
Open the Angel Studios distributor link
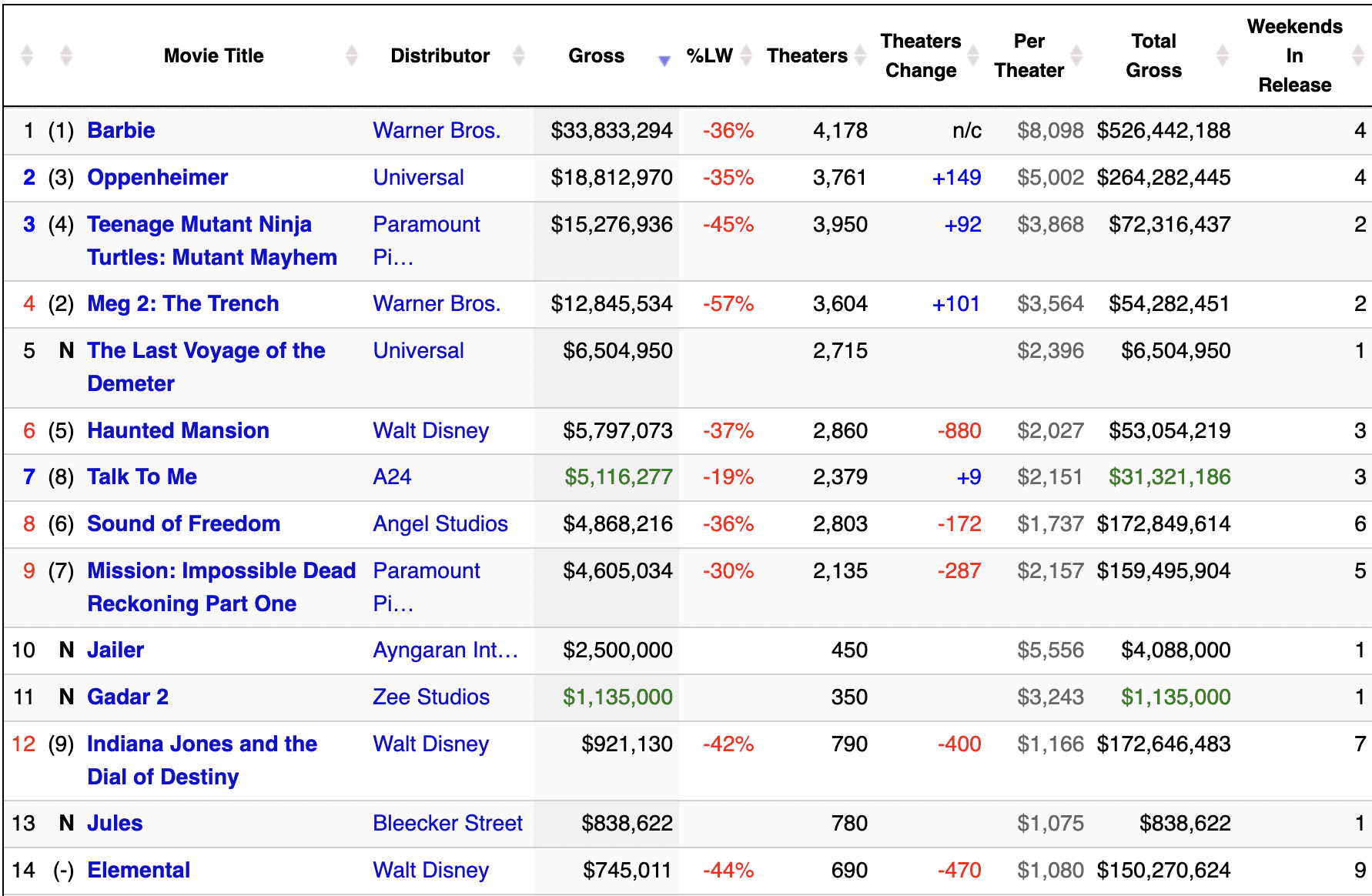[x=440, y=523]
